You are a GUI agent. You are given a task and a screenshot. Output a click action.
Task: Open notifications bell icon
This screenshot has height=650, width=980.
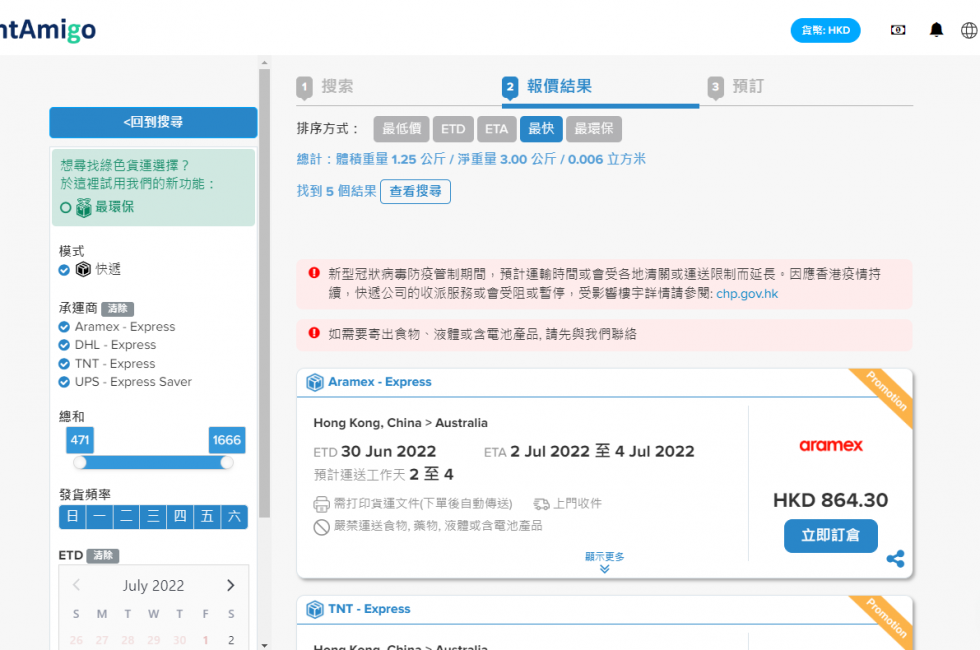[936, 30]
